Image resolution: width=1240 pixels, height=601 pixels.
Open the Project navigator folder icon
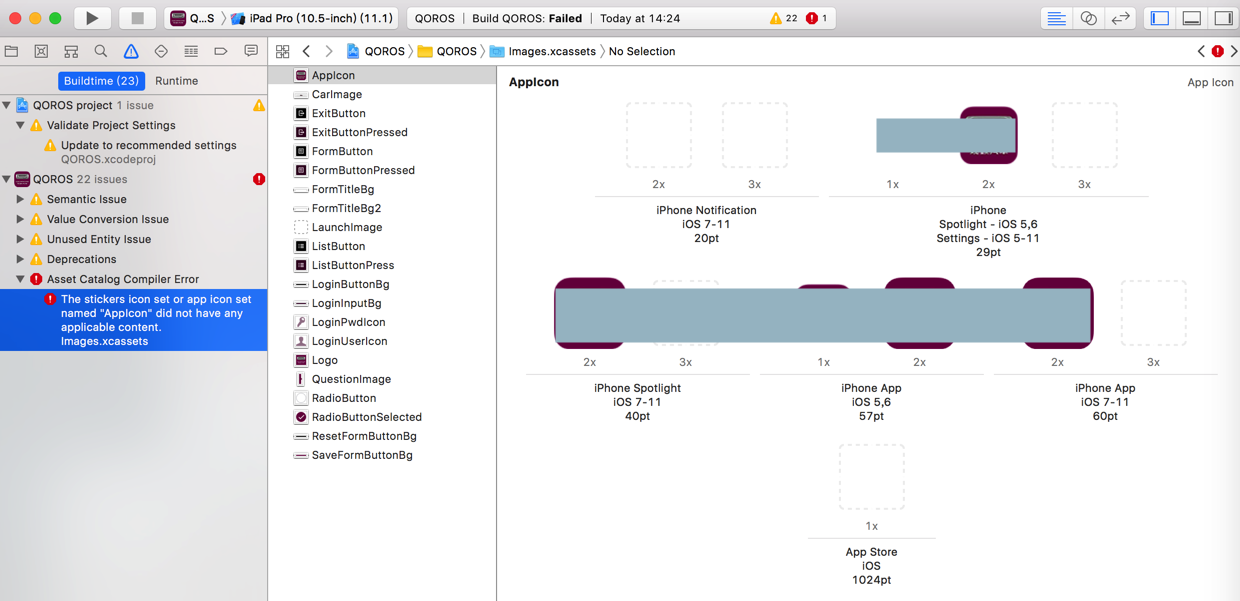pyautogui.click(x=12, y=51)
